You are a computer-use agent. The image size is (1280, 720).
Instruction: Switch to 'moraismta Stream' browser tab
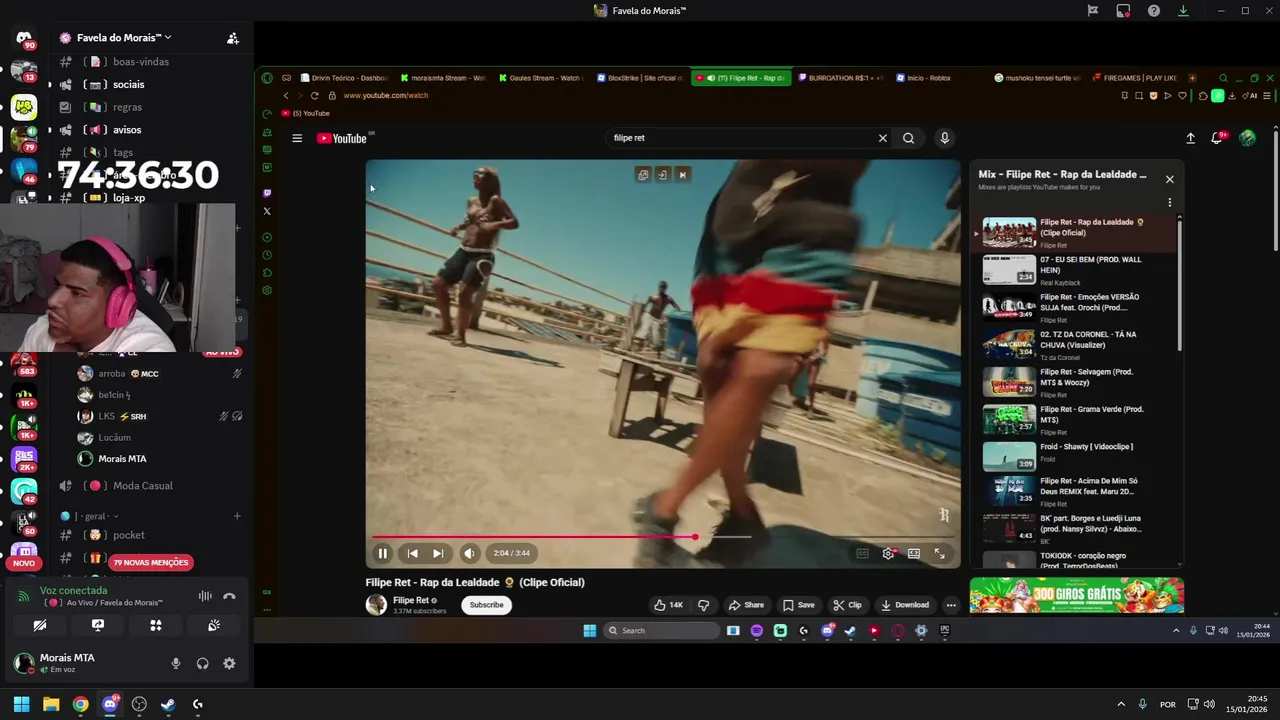pyautogui.click(x=441, y=78)
